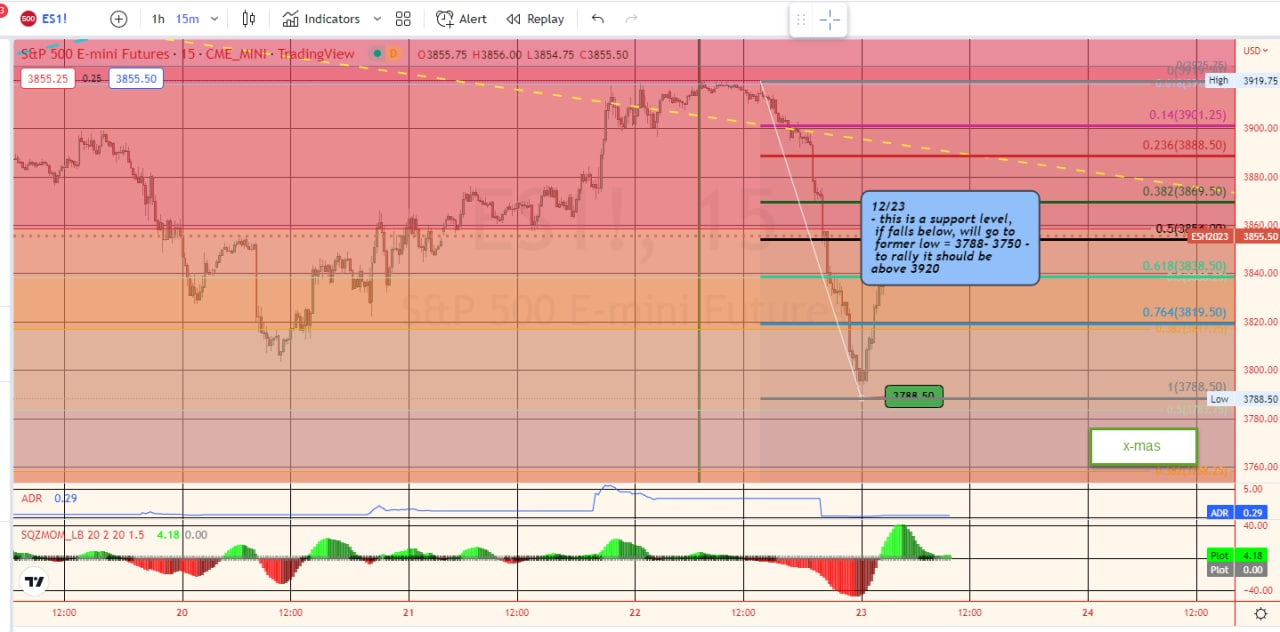The image size is (1280, 632).
Task: Click the 20 date on the time axis
Action: [x=182, y=612]
